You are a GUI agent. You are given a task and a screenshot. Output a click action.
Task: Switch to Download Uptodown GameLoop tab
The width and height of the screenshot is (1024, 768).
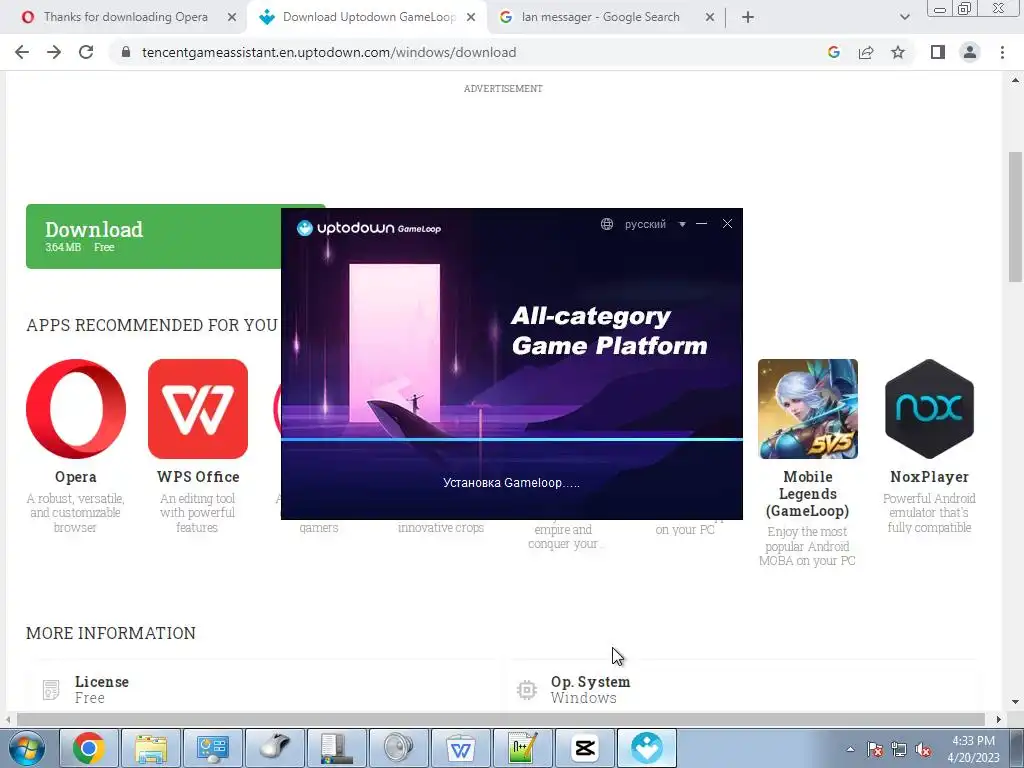368,17
